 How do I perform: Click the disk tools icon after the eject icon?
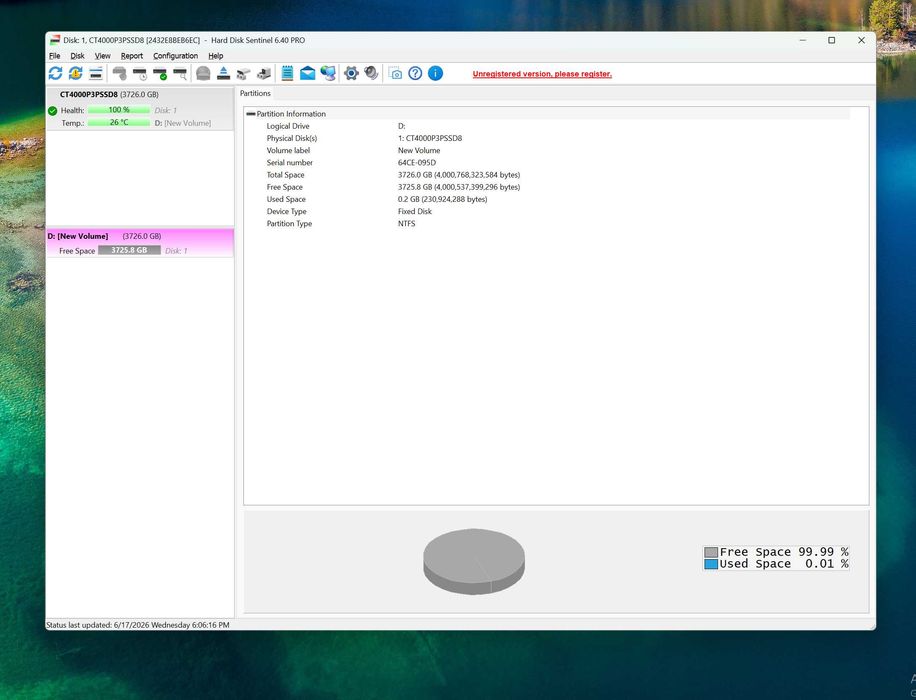[244, 73]
